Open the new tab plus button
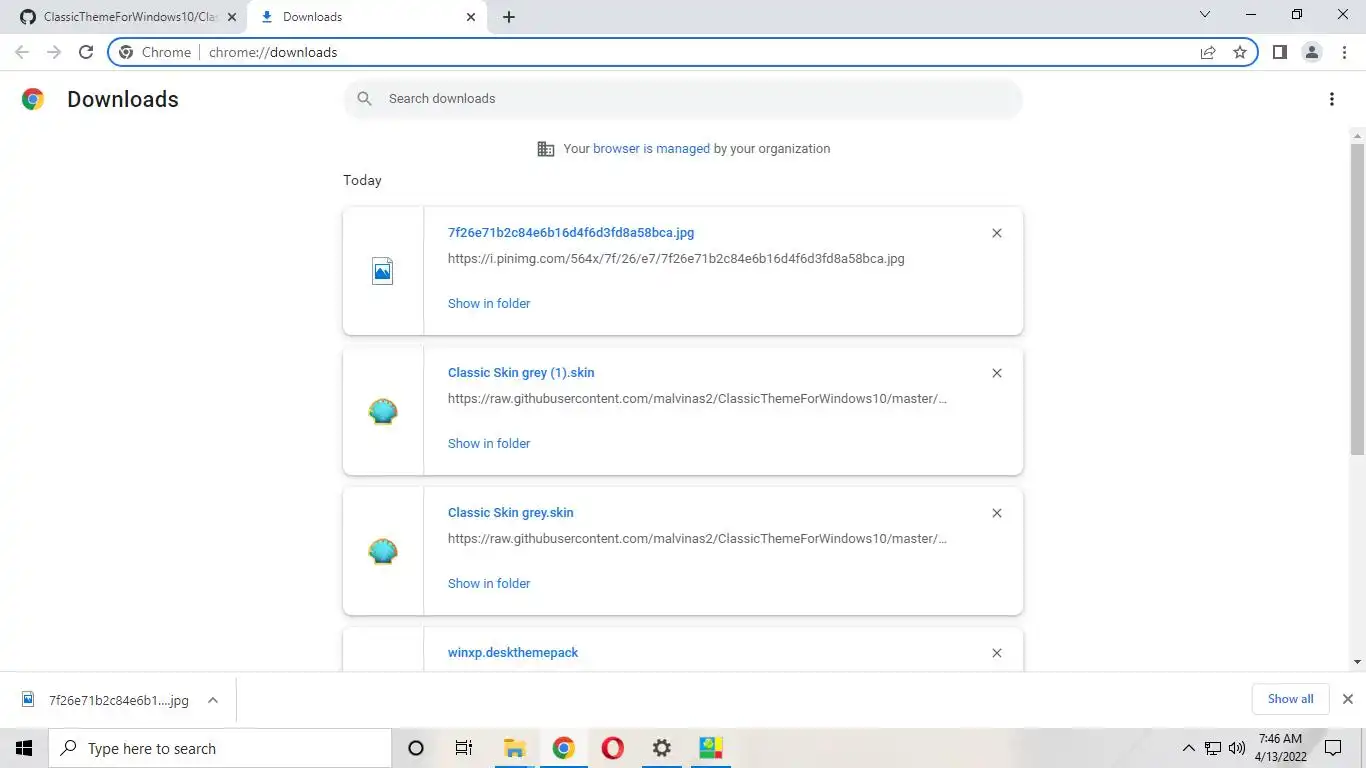Image resolution: width=1366 pixels, height=768 pixels. [x=509, y=17]
